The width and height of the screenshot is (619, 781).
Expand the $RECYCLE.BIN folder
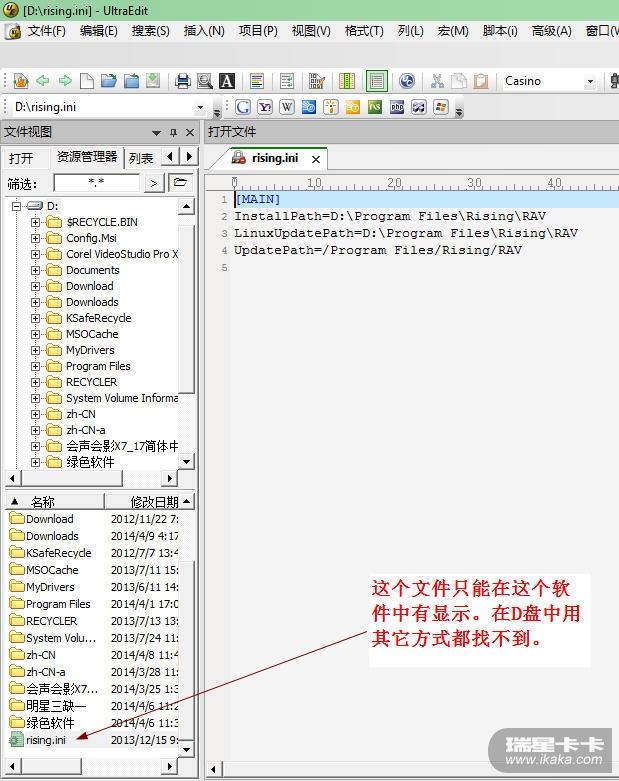tap(35, 222)
